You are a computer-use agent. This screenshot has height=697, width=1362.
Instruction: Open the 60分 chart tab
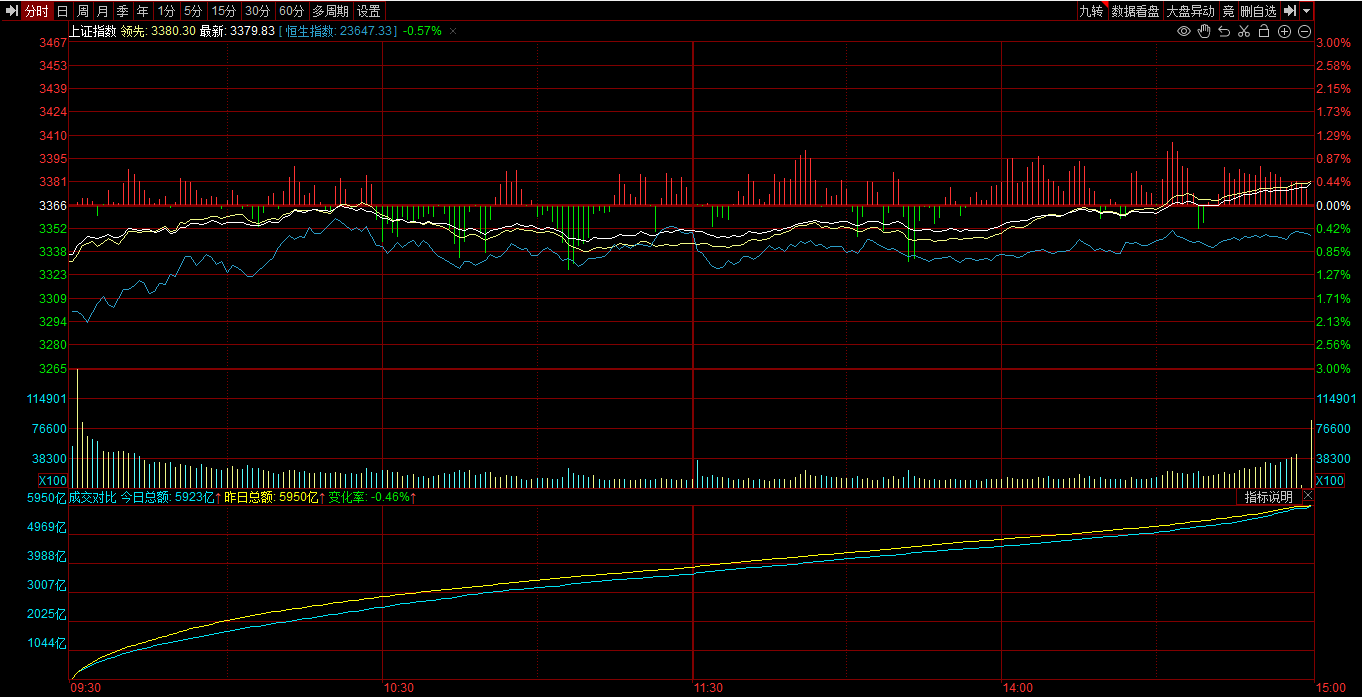(292, 11)
